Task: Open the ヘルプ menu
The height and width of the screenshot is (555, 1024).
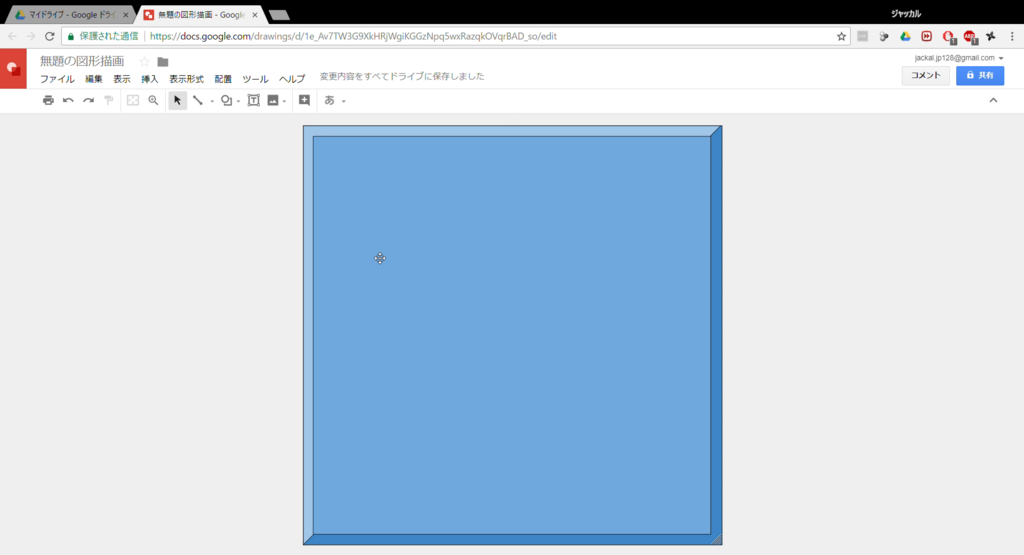Action: tap(292, 79)
